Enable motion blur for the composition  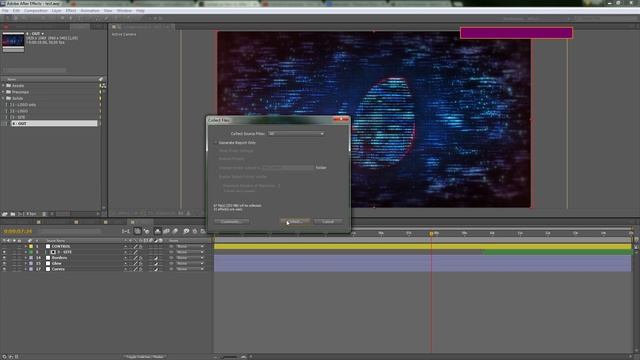click(176, 231)
